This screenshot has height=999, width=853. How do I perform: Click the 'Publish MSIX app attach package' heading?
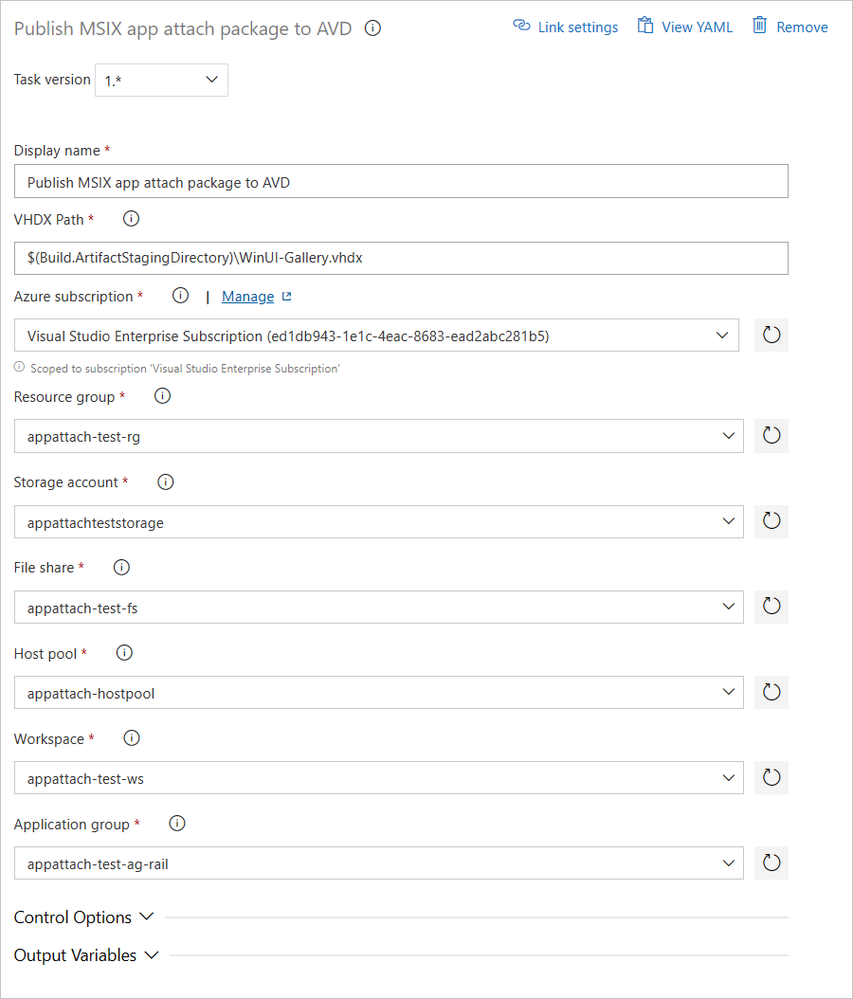(x=183, y=29)
